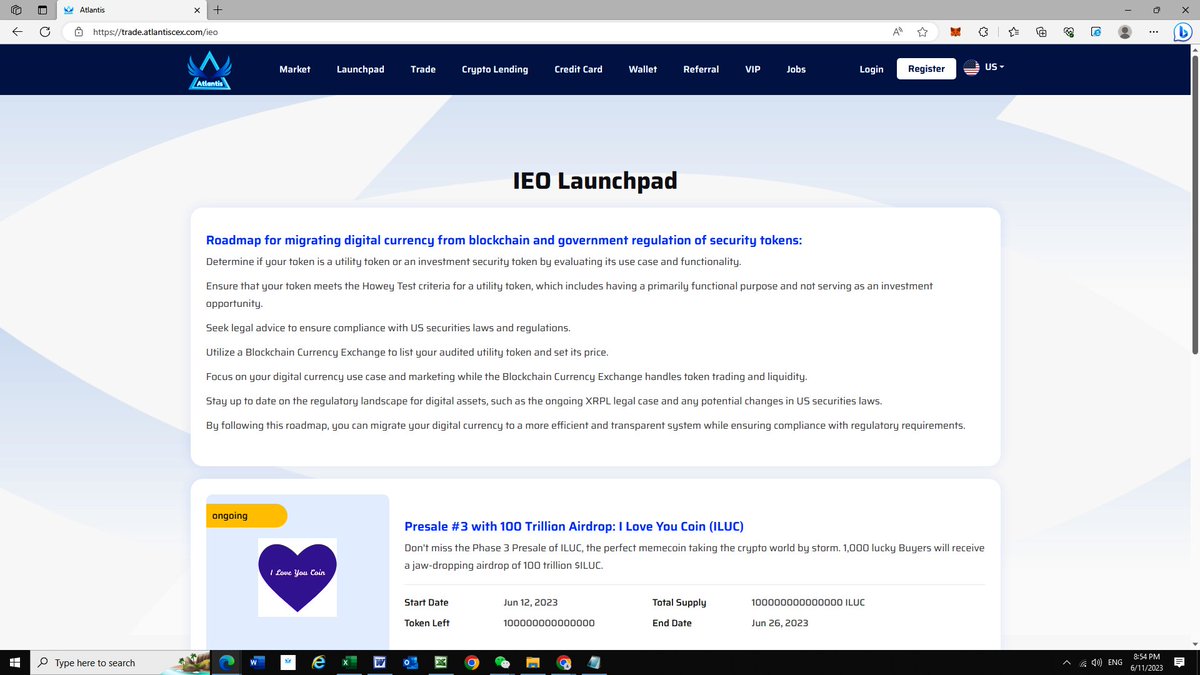Show hidden system tray icons
Screen dimensions: 1200x675
tap(1067, 662)
